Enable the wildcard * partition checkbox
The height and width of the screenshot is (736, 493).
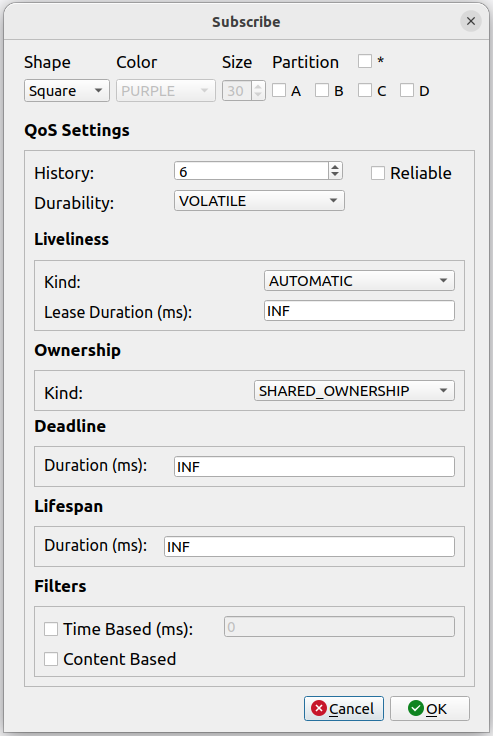pos(364,61)
